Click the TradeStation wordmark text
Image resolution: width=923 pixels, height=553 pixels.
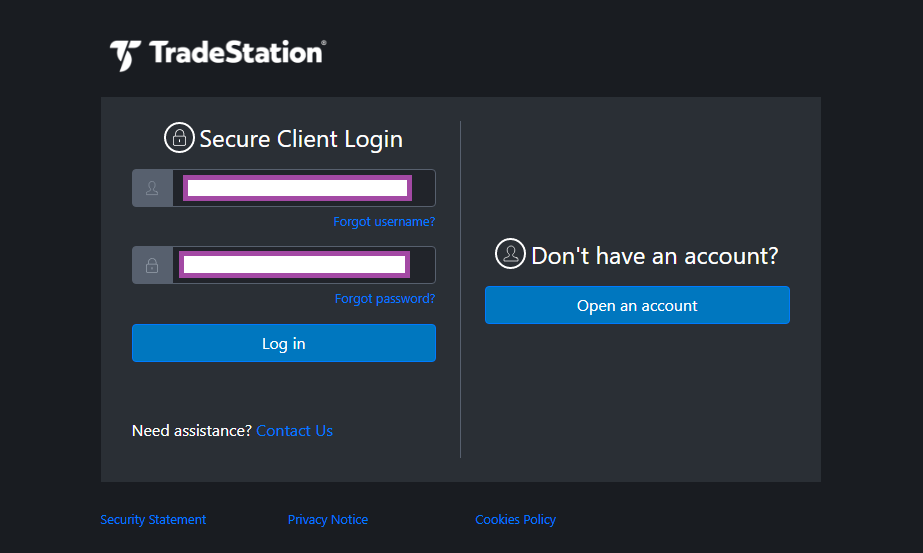(237, 52)
